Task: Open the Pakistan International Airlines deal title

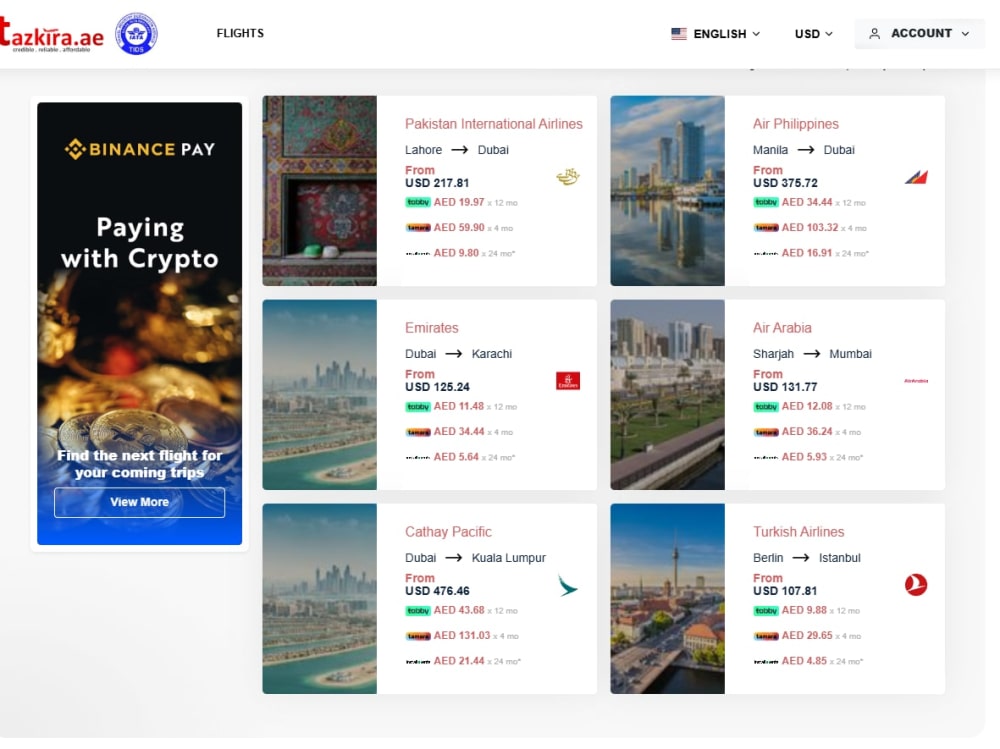Action: [x=494, y=124]
